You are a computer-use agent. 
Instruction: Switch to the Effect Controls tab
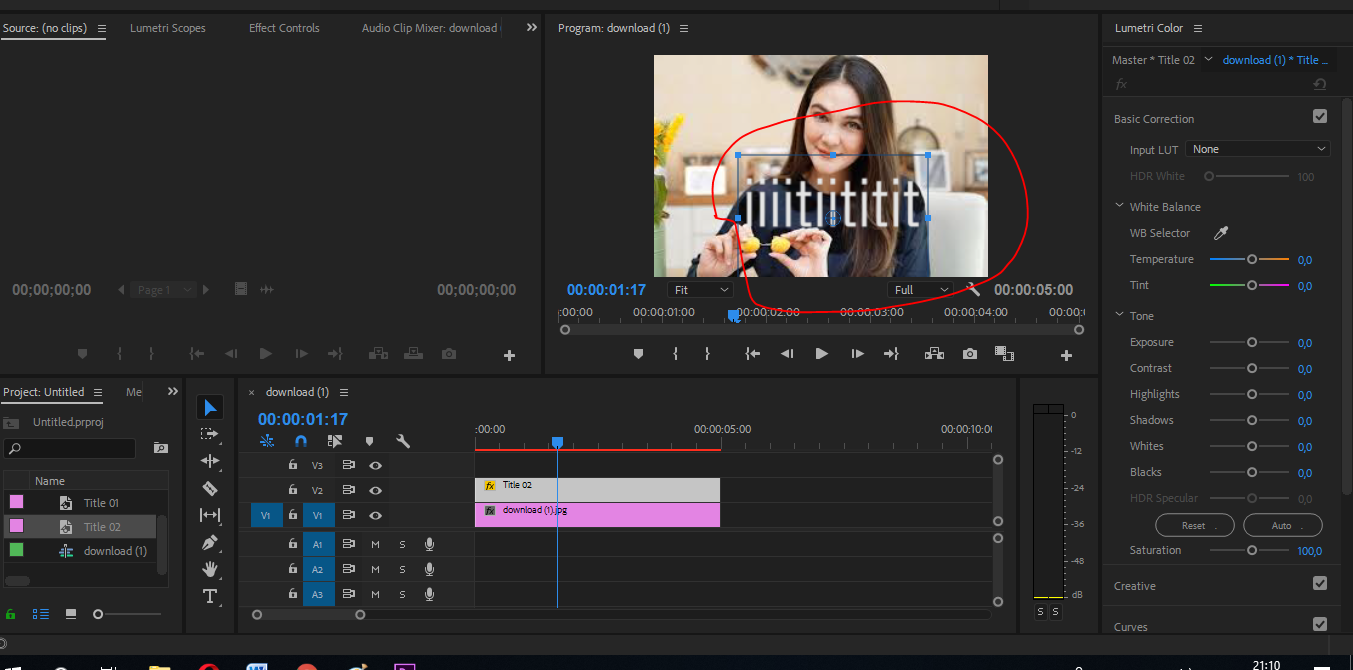284,28
